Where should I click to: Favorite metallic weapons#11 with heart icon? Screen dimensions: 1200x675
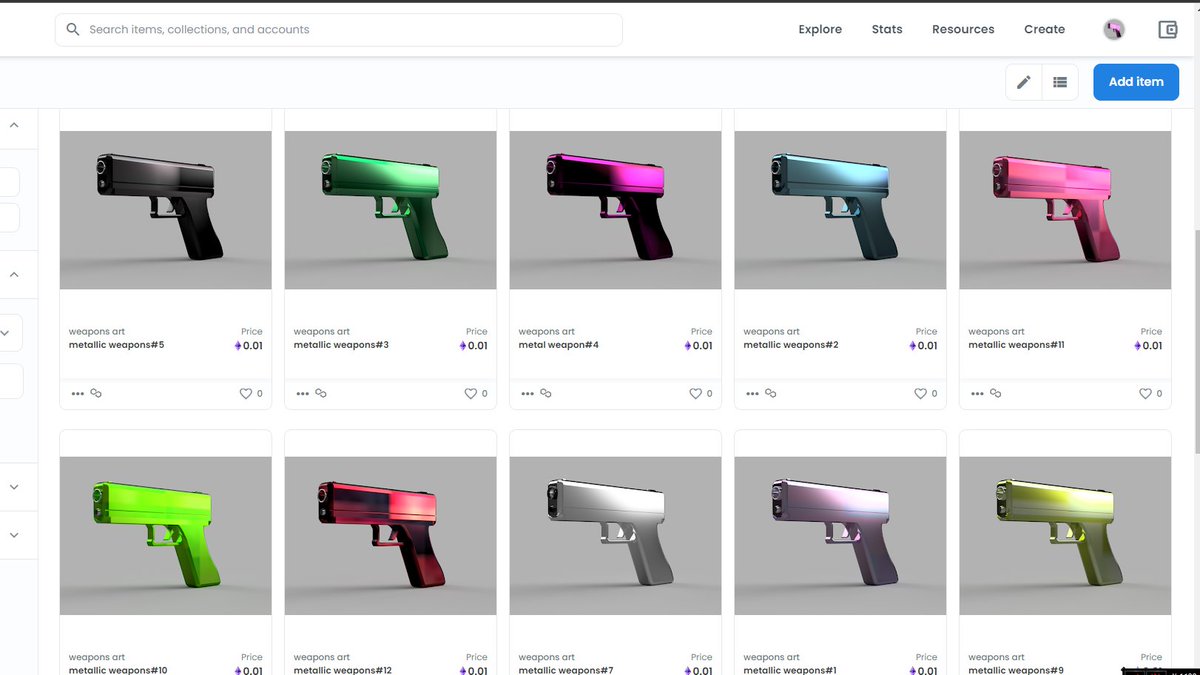(1145, 394)
